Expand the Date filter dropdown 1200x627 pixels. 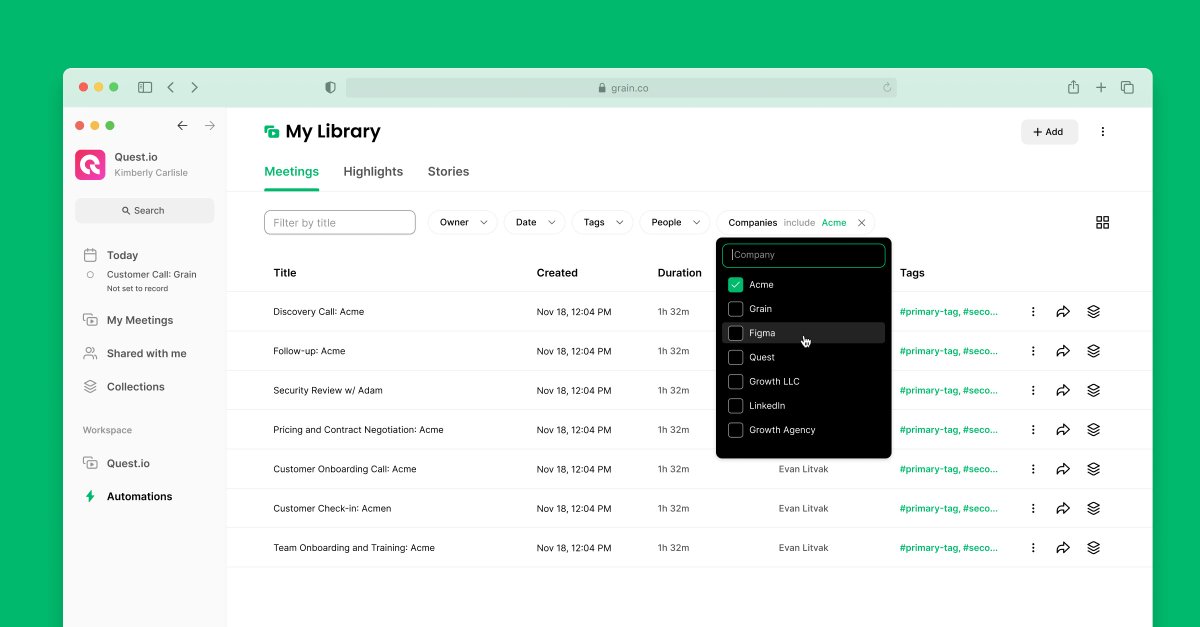[x=534, y=222]
